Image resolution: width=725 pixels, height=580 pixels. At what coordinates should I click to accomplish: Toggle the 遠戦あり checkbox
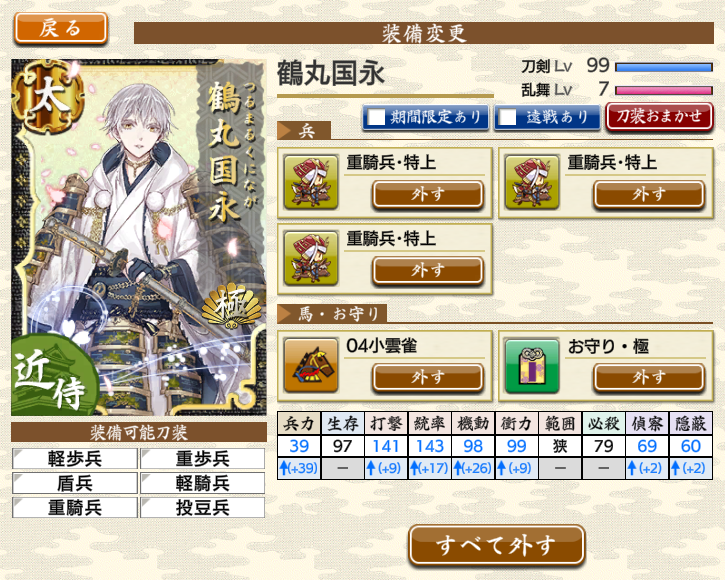[508, 117]
